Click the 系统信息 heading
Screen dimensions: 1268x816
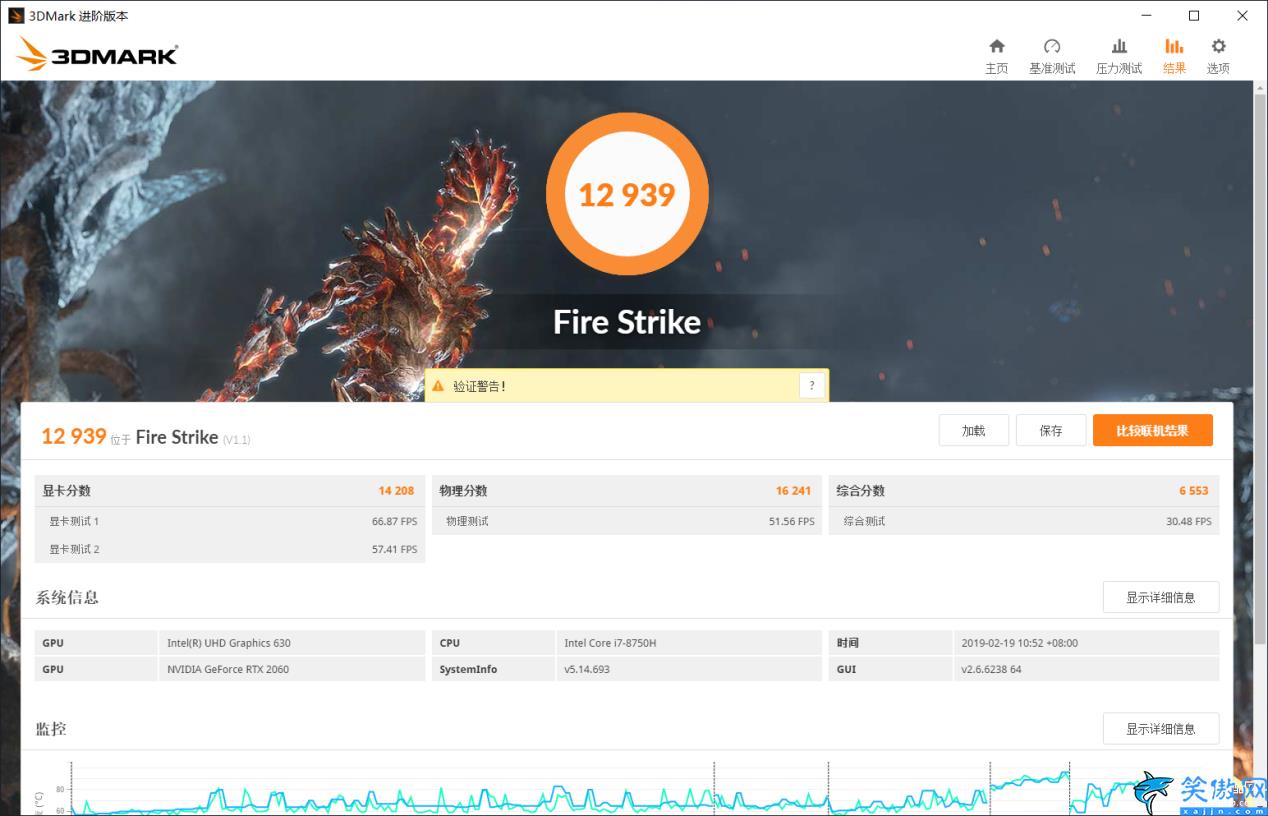[67, 597]
